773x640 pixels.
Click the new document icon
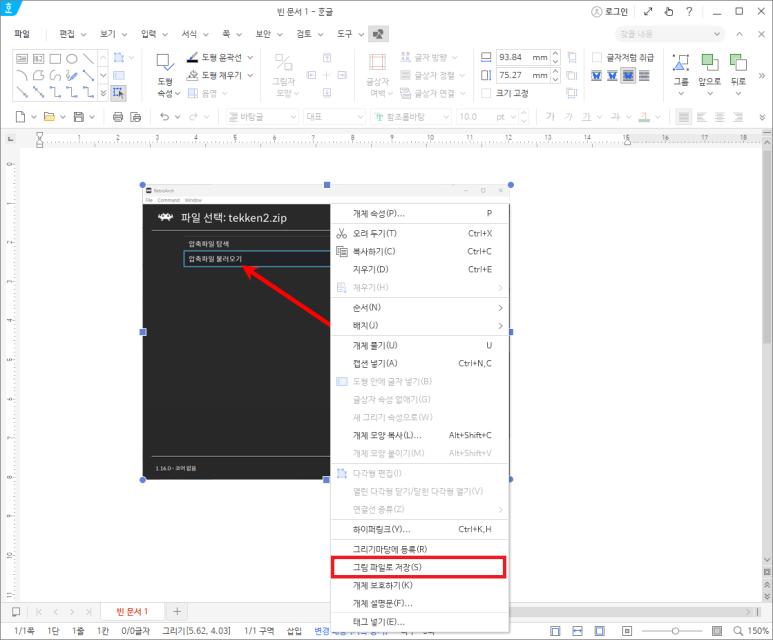[20, 117]
